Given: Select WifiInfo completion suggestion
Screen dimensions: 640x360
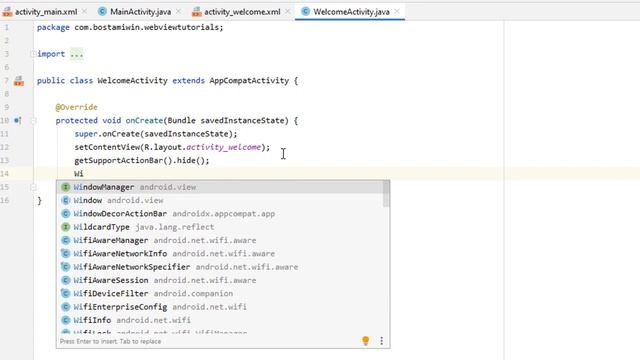Looking at the screenshot, I should pyautogui.click(x=220, y=320).
